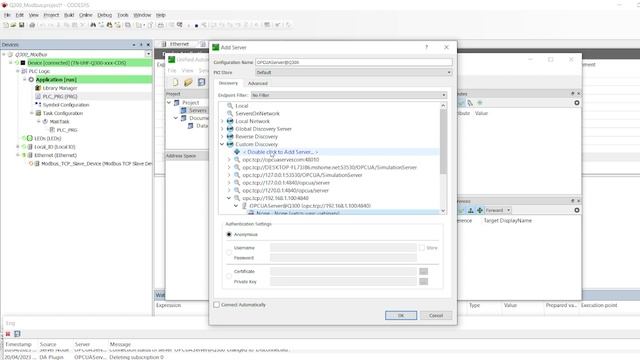Tick the Store checkbox
The image size is (640, 360).
pyautogui.click(x=422, y=248)
